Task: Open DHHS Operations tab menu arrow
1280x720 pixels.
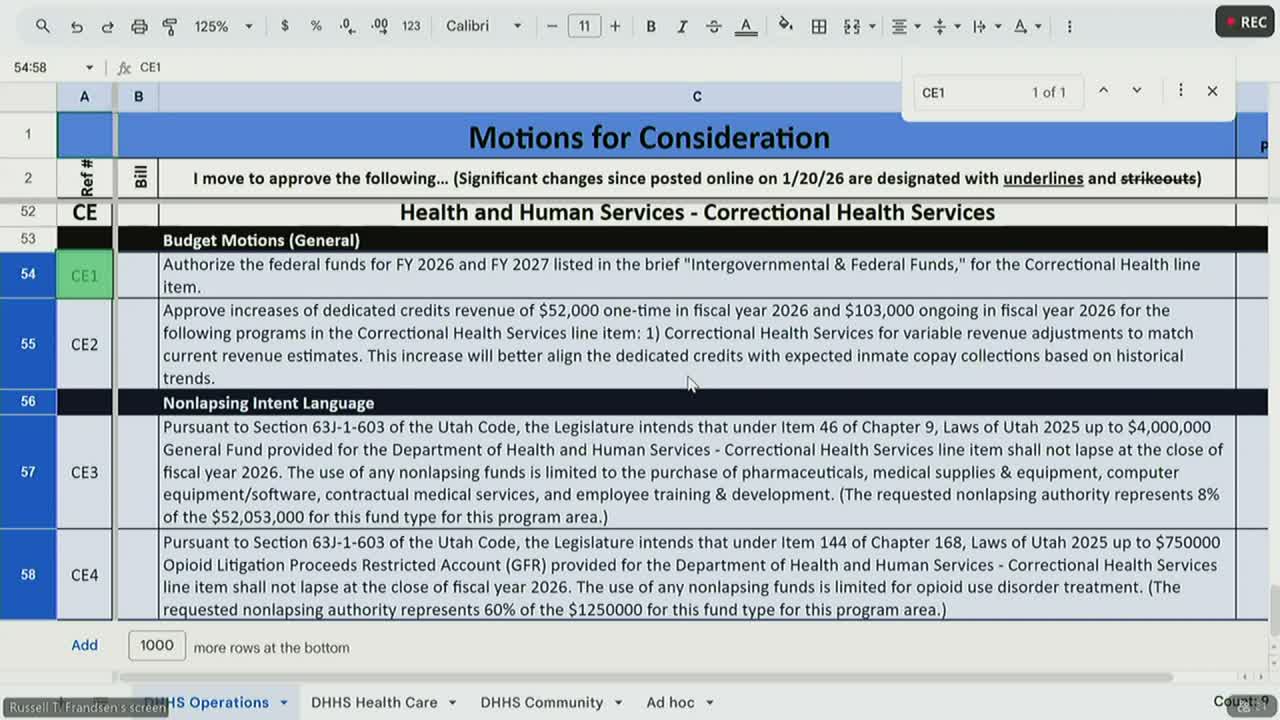Action: (283, 703)
